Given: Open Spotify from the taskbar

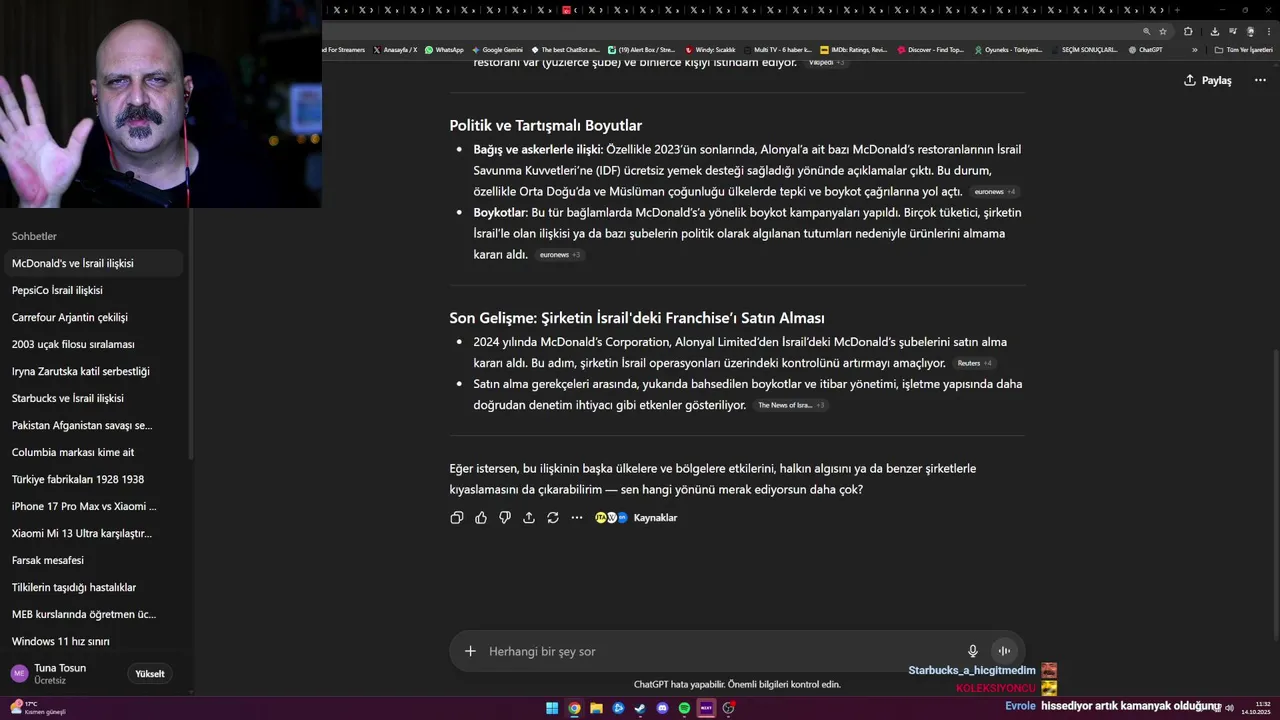Looking at the screenshot, I should pos(684,708).
